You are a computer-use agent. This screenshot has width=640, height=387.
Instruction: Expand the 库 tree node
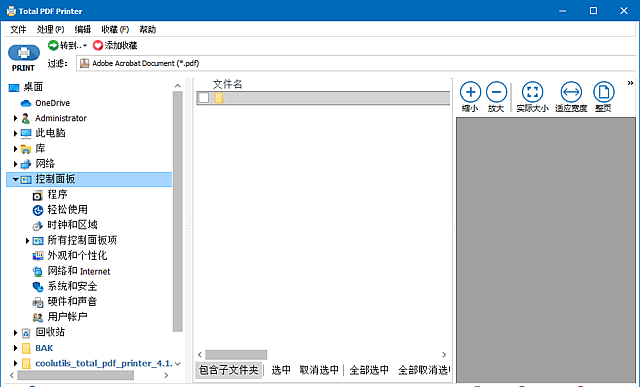pos(15,149)
